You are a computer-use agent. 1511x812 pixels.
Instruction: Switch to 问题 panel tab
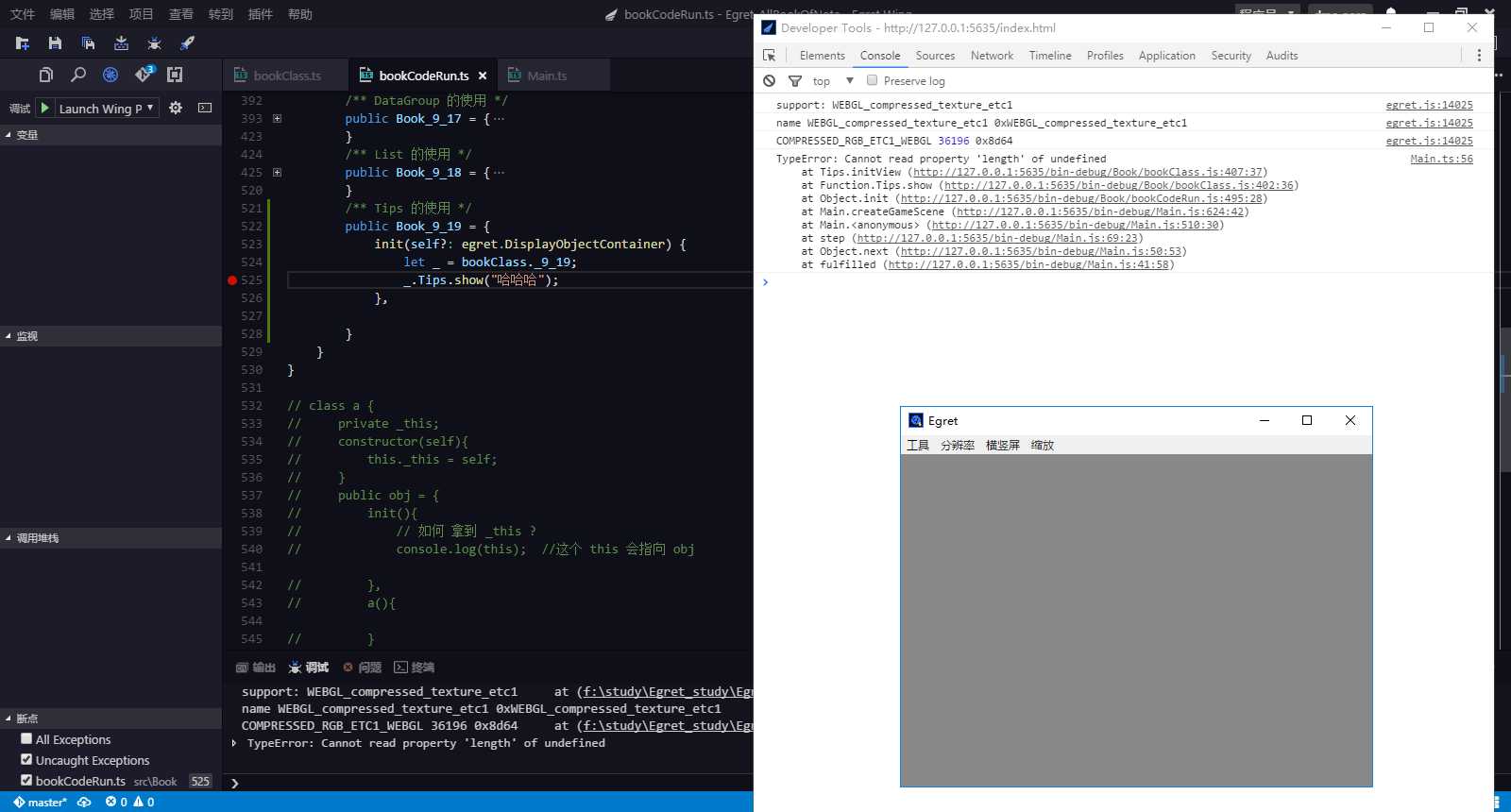363,668
